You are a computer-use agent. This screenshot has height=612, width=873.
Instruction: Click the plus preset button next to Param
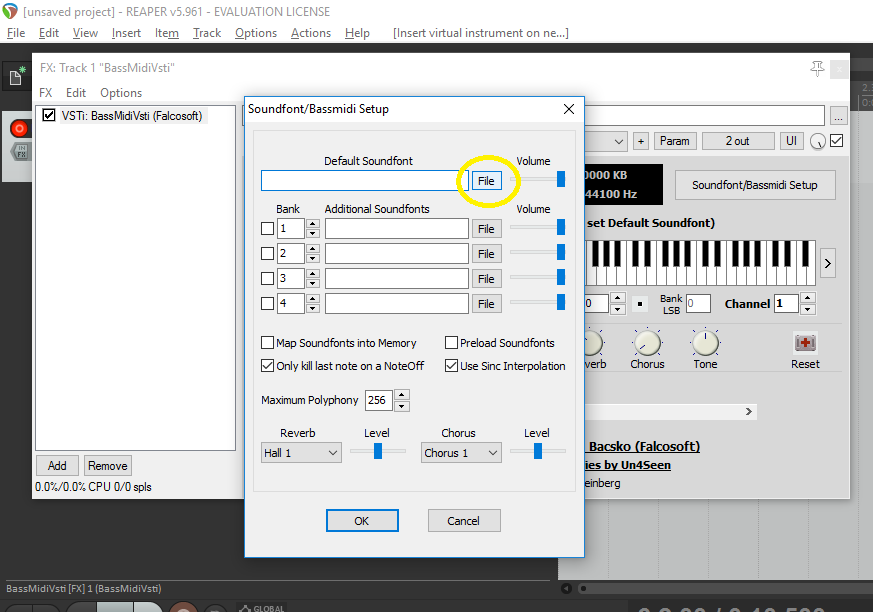[641, 141]
